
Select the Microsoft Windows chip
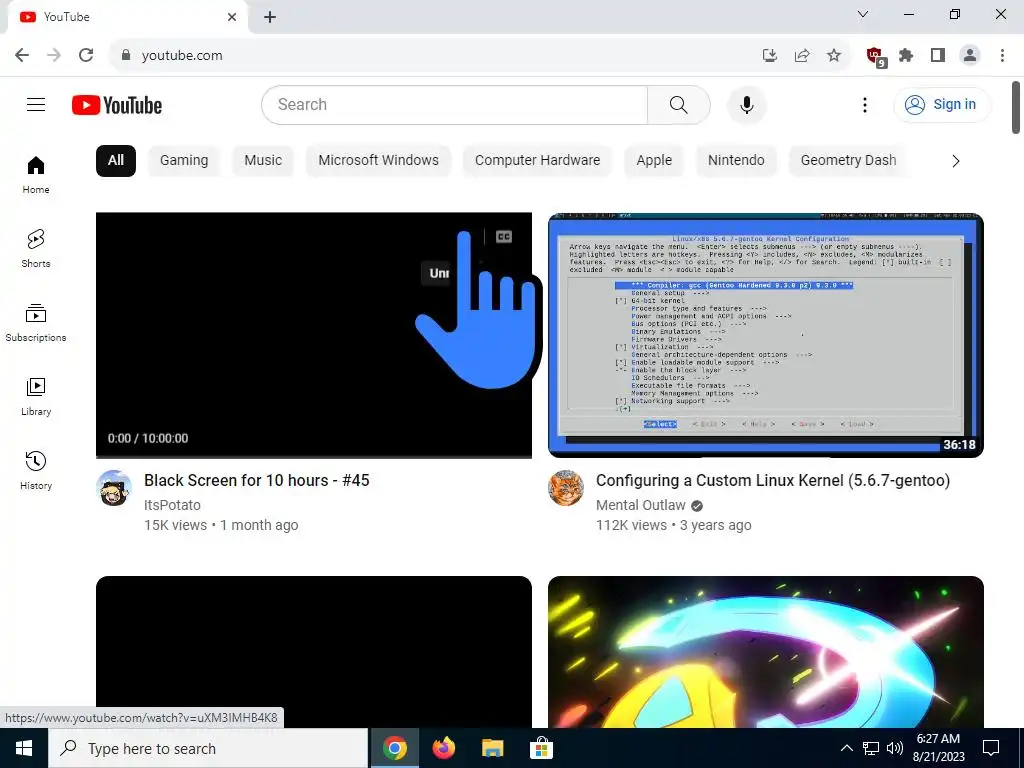tap(379, 161)
